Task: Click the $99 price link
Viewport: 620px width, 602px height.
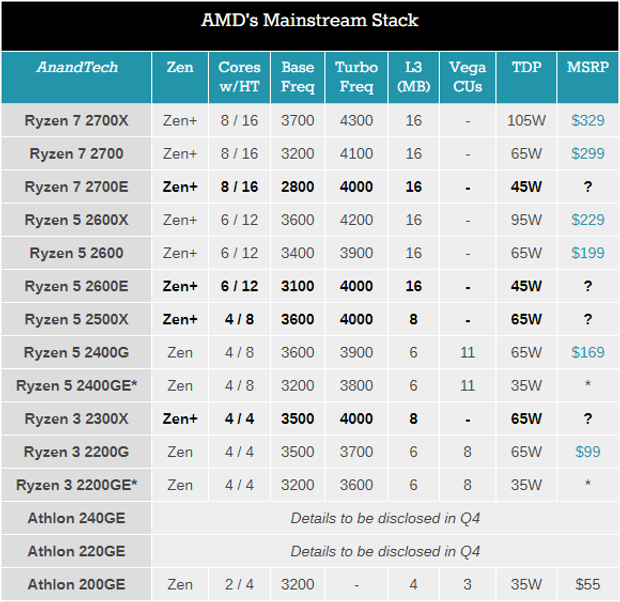Action: [x=587, y=452]
